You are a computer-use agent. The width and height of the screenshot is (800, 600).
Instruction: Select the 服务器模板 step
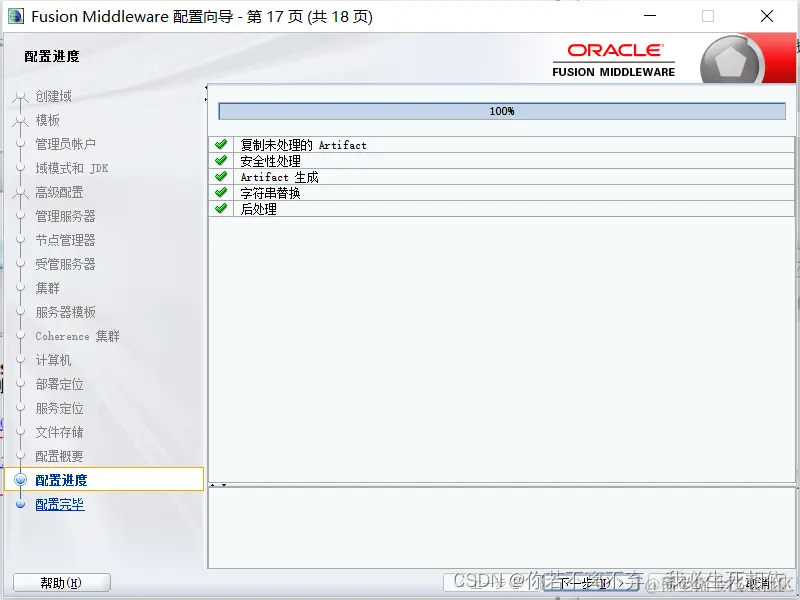tap(65, 312)
